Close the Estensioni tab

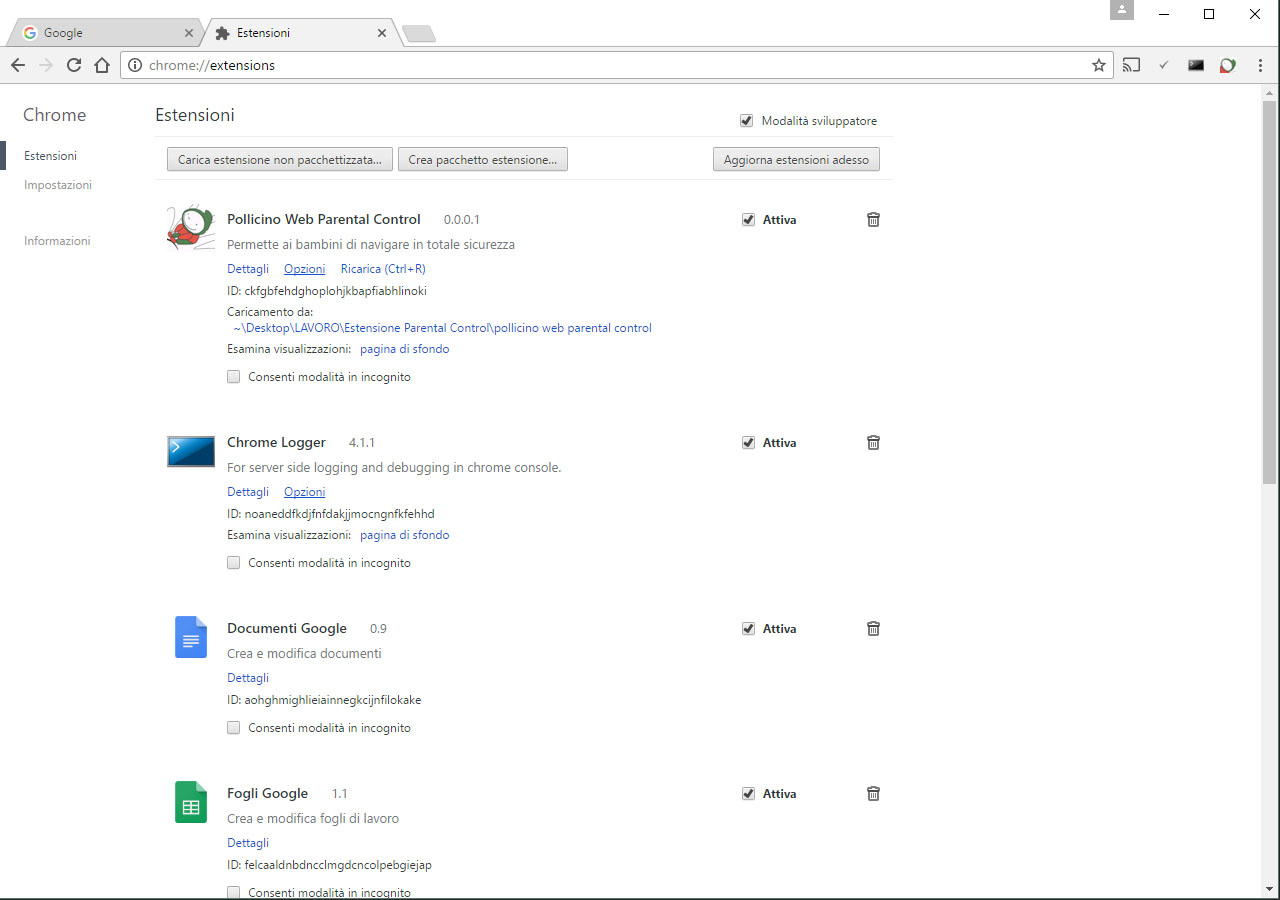pos(382,33)
